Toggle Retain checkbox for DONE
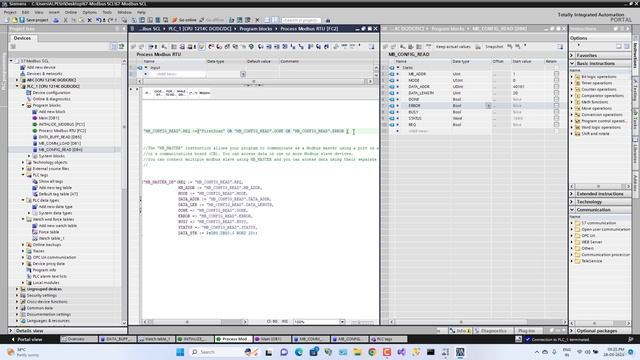The width and height of the screenshot is (640, 360). [x=556, y=99]
